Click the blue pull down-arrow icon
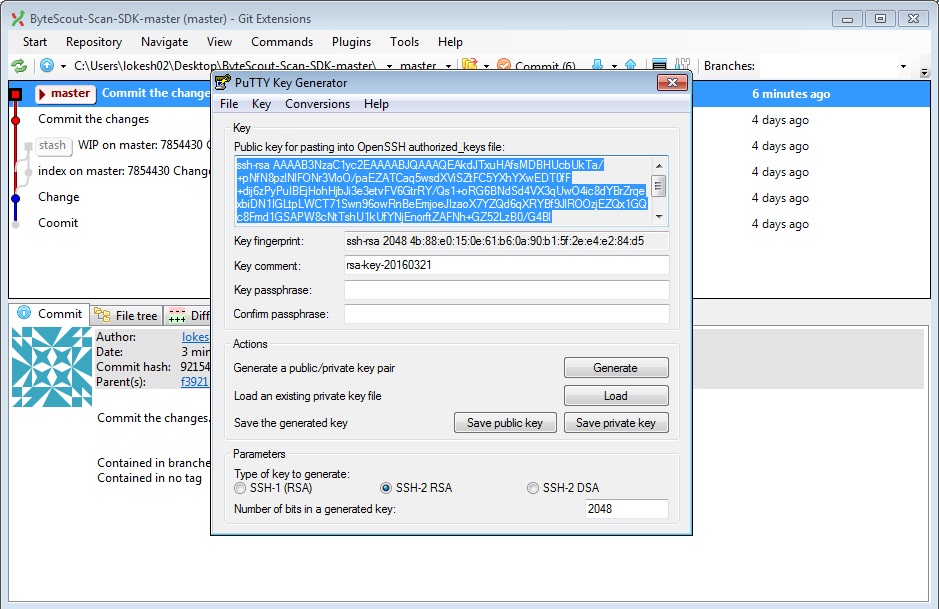Viewport: 939px width, 609px height. 597,65
